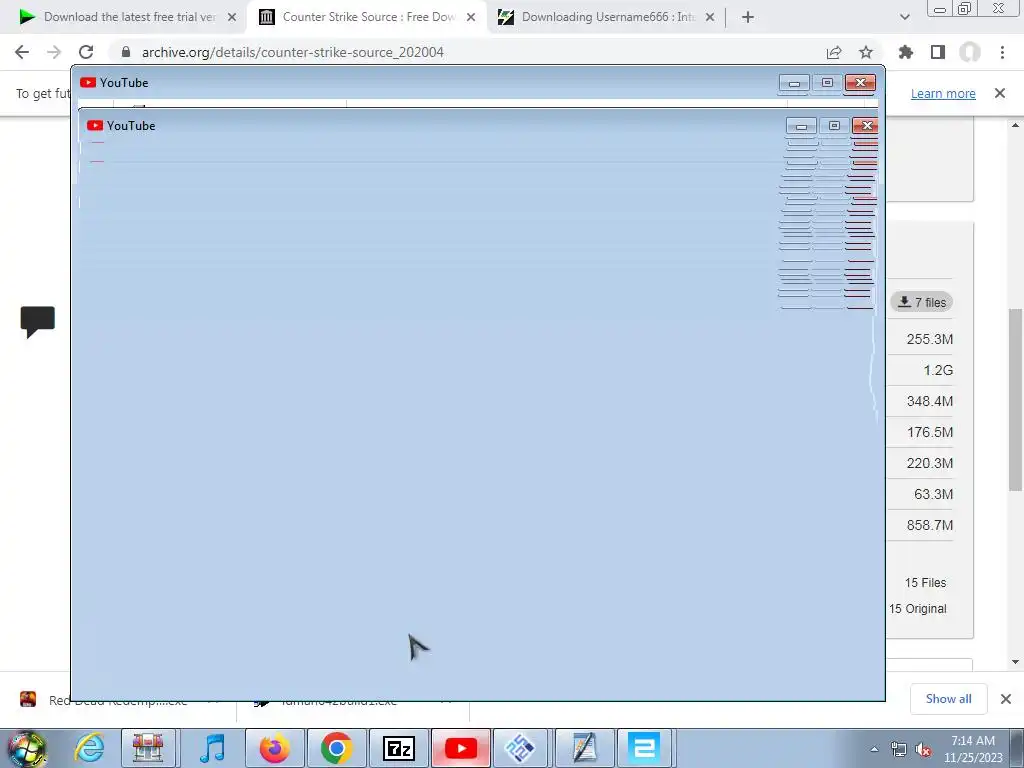The image size is (1024, 768).
Task: Click the muted volume tray icon
Action: 923,749
